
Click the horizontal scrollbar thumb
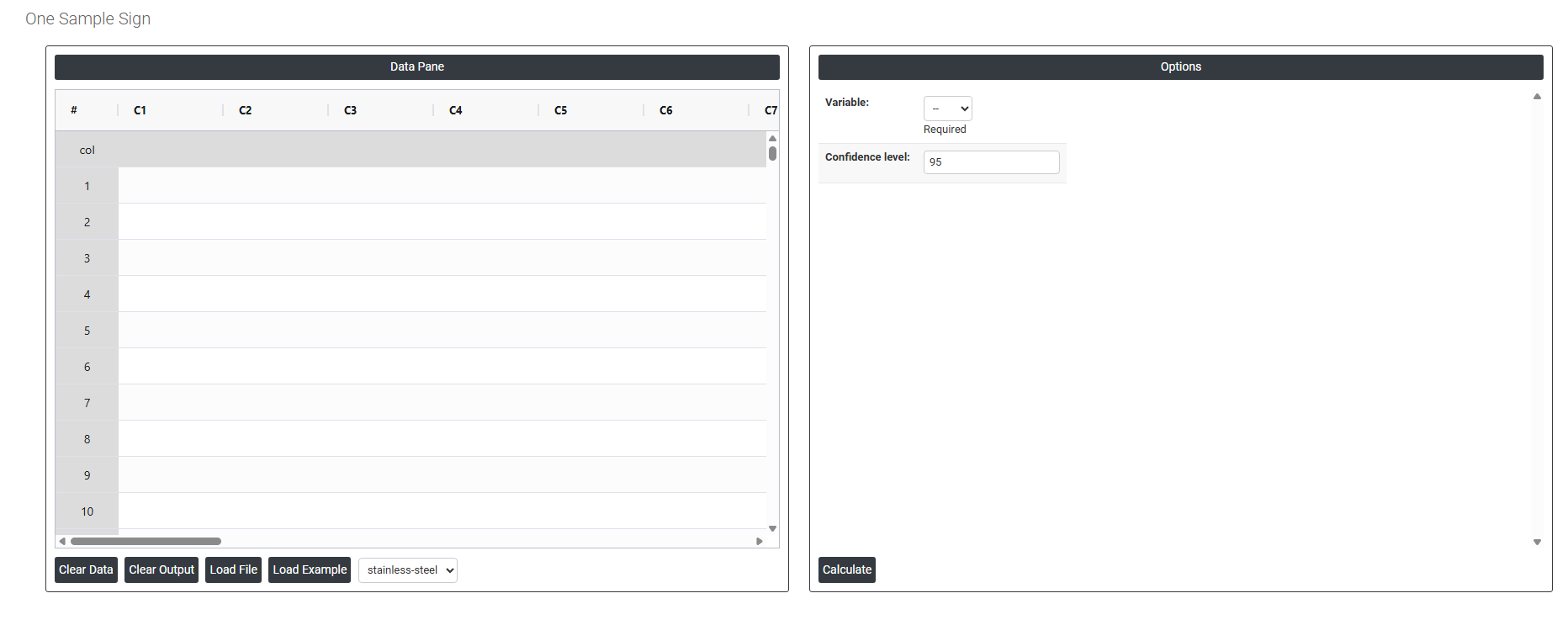coord(146,541)
